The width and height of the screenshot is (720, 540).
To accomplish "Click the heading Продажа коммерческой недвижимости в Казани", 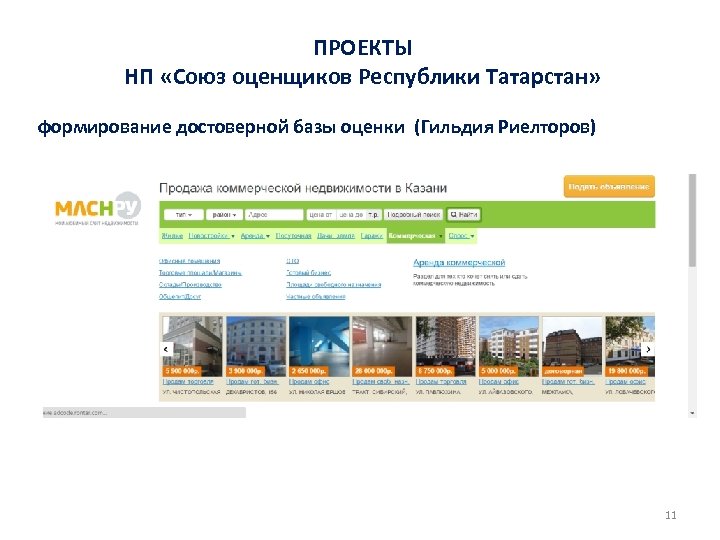I will (x=303, y=188).
